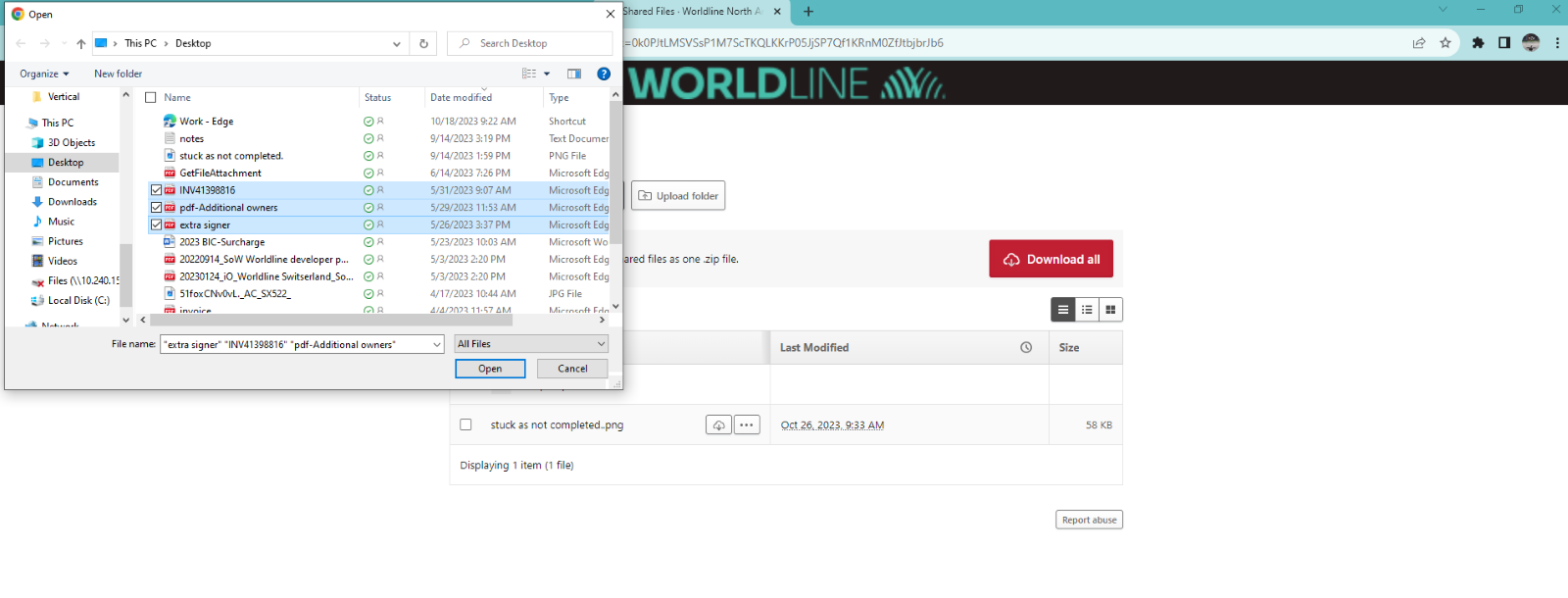Sort the web table by Size

1069,347
